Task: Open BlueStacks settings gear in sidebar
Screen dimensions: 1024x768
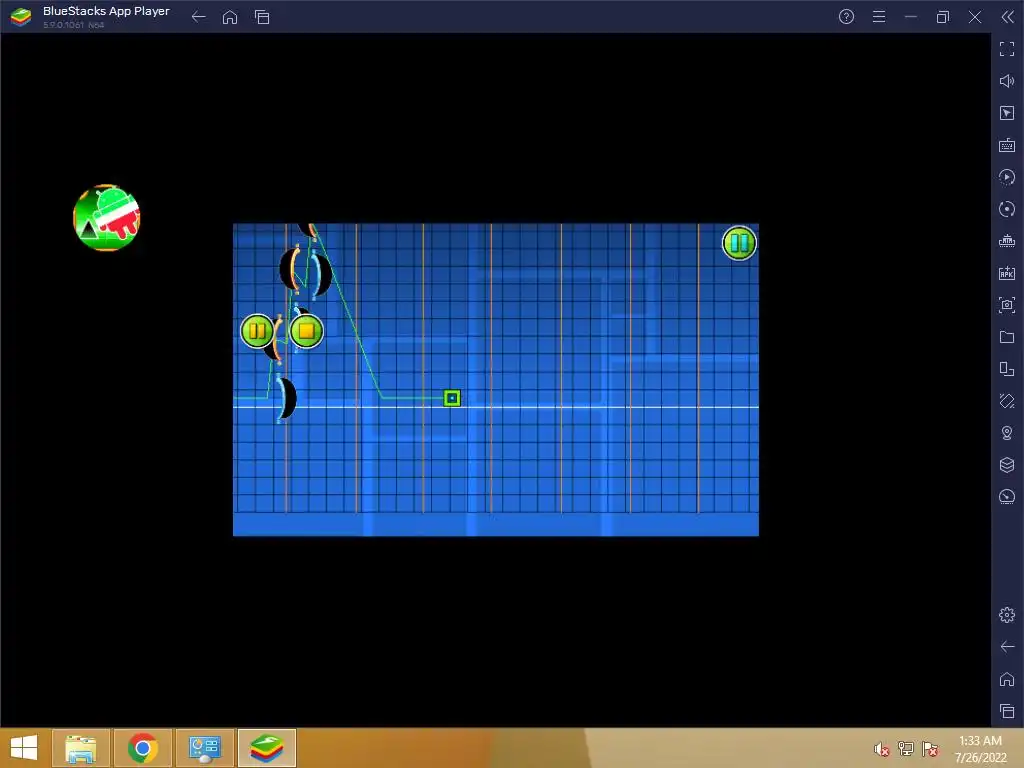Action: coord(1007,615)
